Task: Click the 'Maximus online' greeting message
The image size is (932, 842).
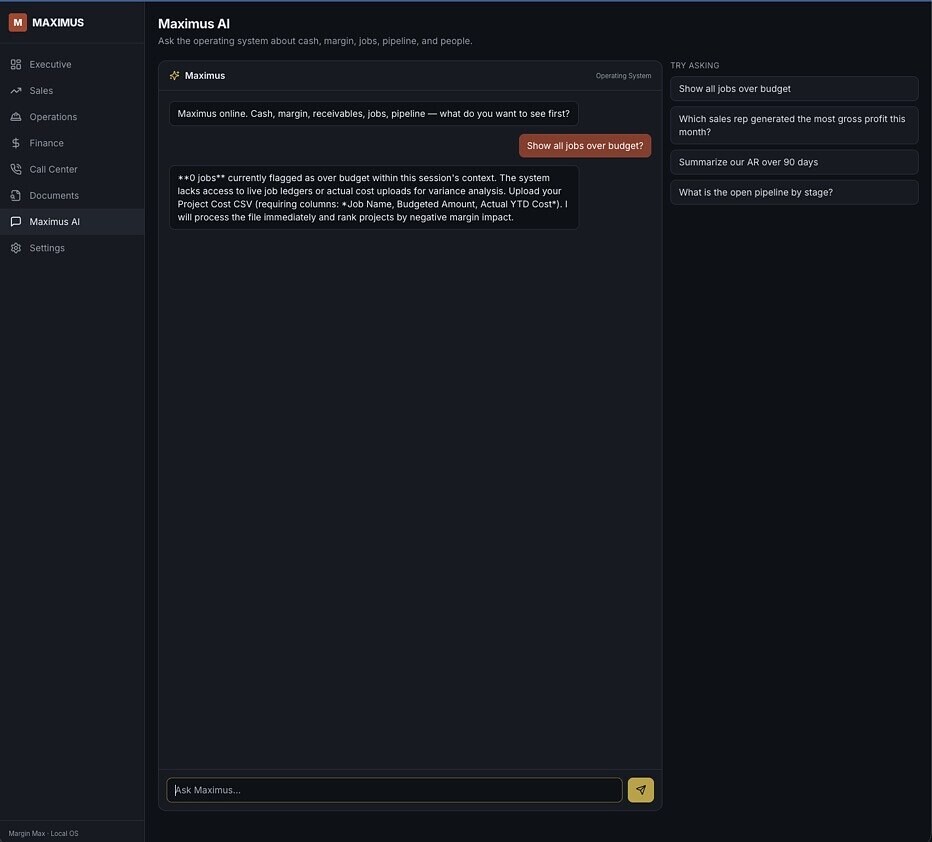Action: pos(373,113)
